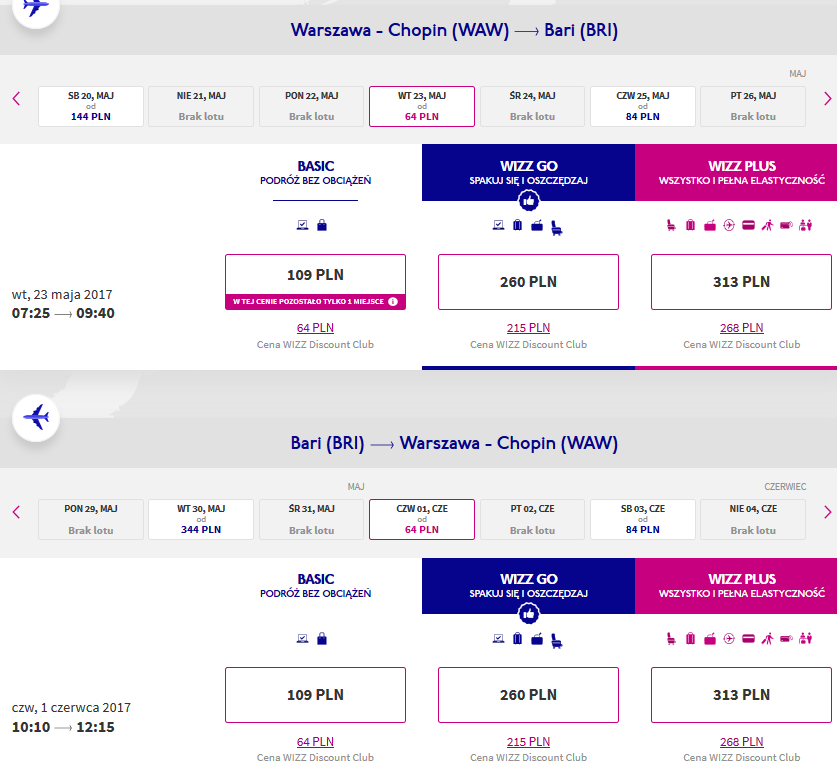Viewport: 837px width, 769px height.
Task: Click the thumbs-up badge under WIZZ GO, Bari–Warszawa flight
Action: pos(528,614)
